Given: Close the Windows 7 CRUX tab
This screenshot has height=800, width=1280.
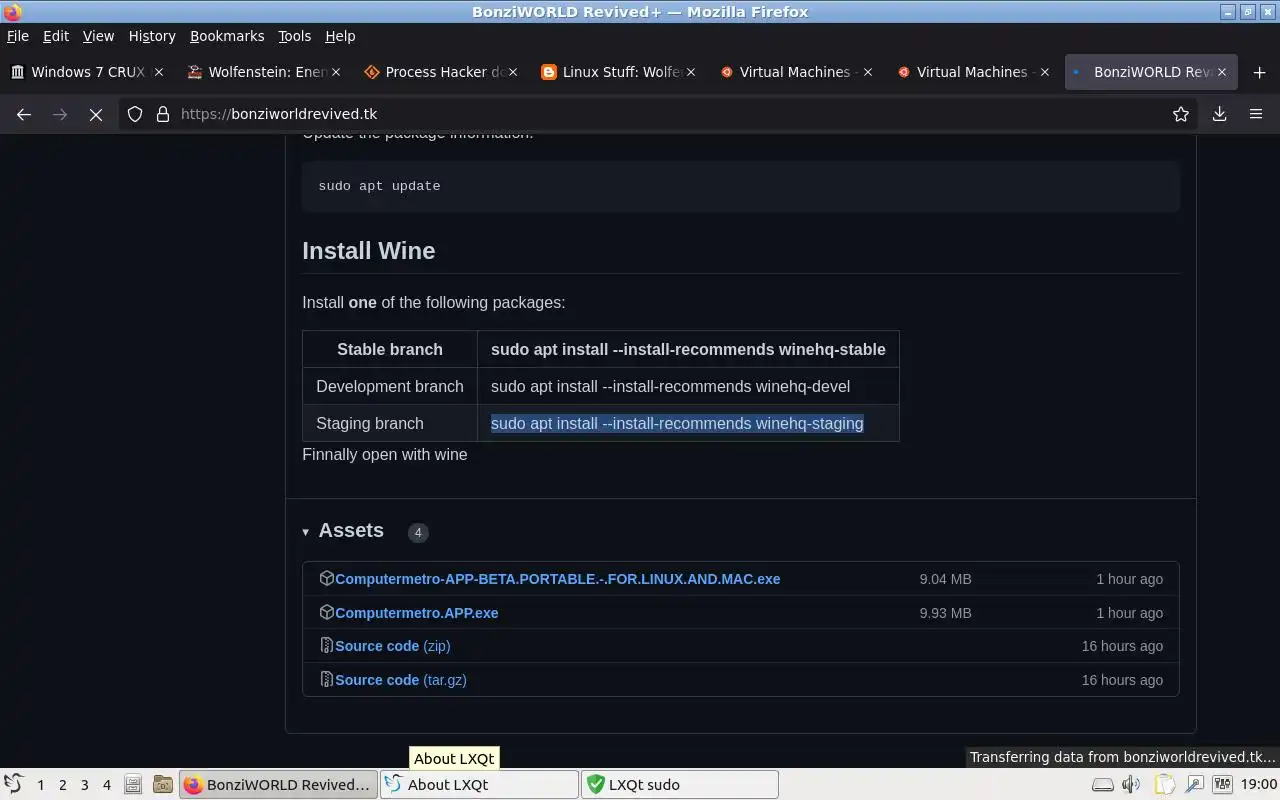Looking at the screenshot, I should coord(159,72).
